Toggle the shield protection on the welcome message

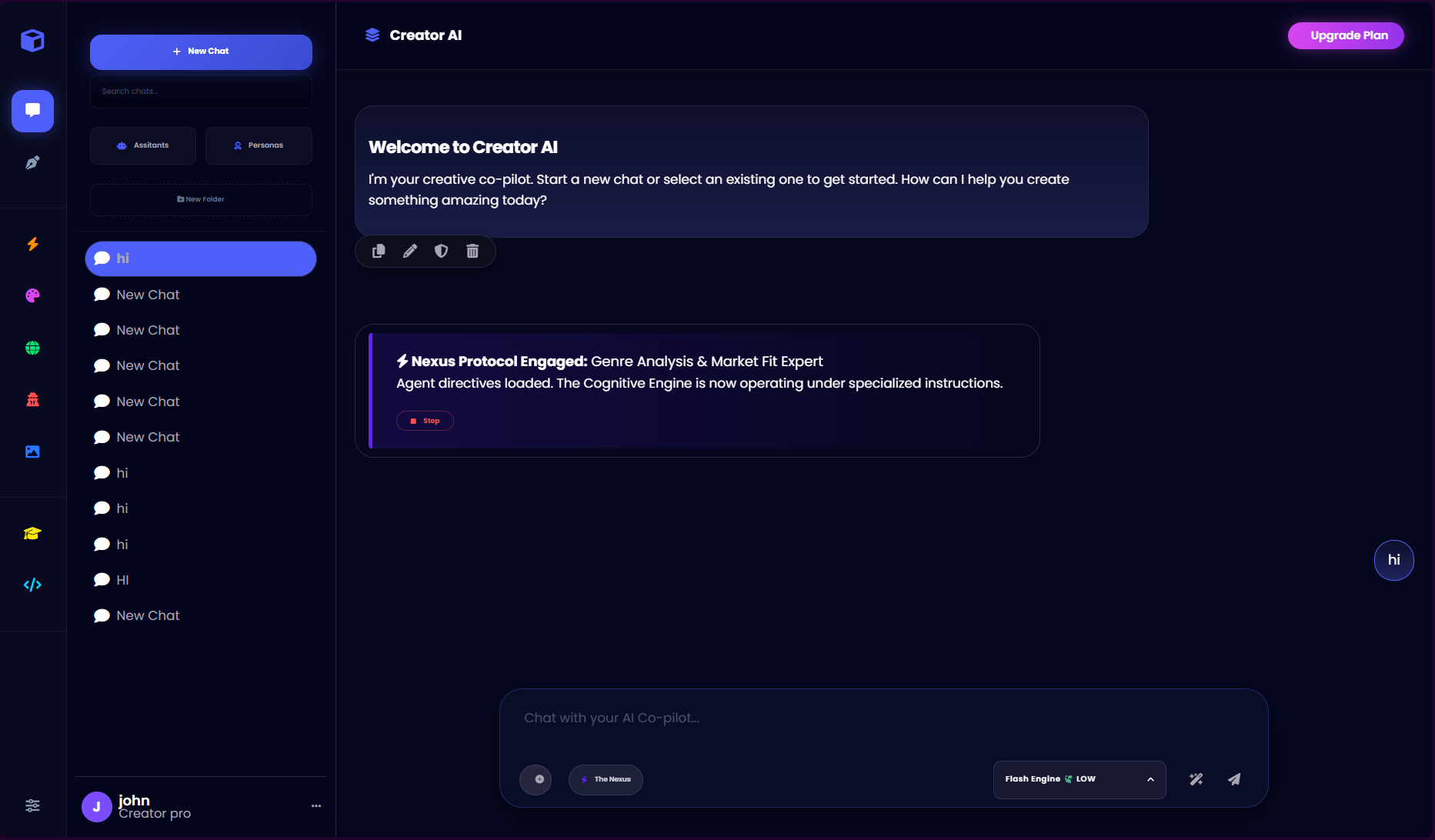pyautogui.click(x=440, y=251)
